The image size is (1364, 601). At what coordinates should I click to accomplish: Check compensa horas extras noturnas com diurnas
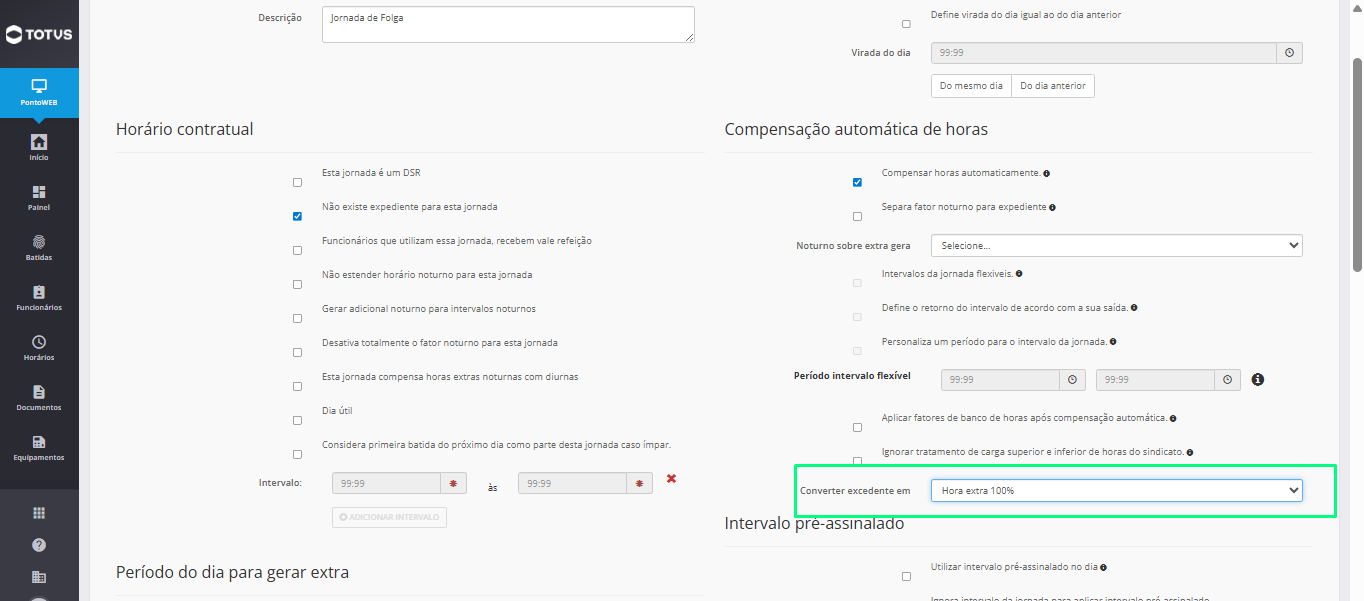coord(297,386)
